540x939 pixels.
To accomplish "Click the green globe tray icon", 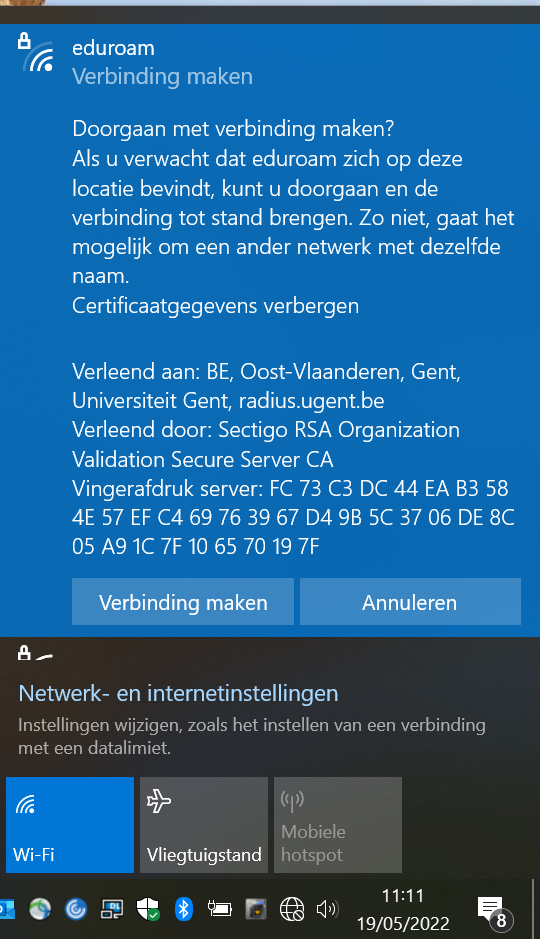I will click(x=40, y=909).
